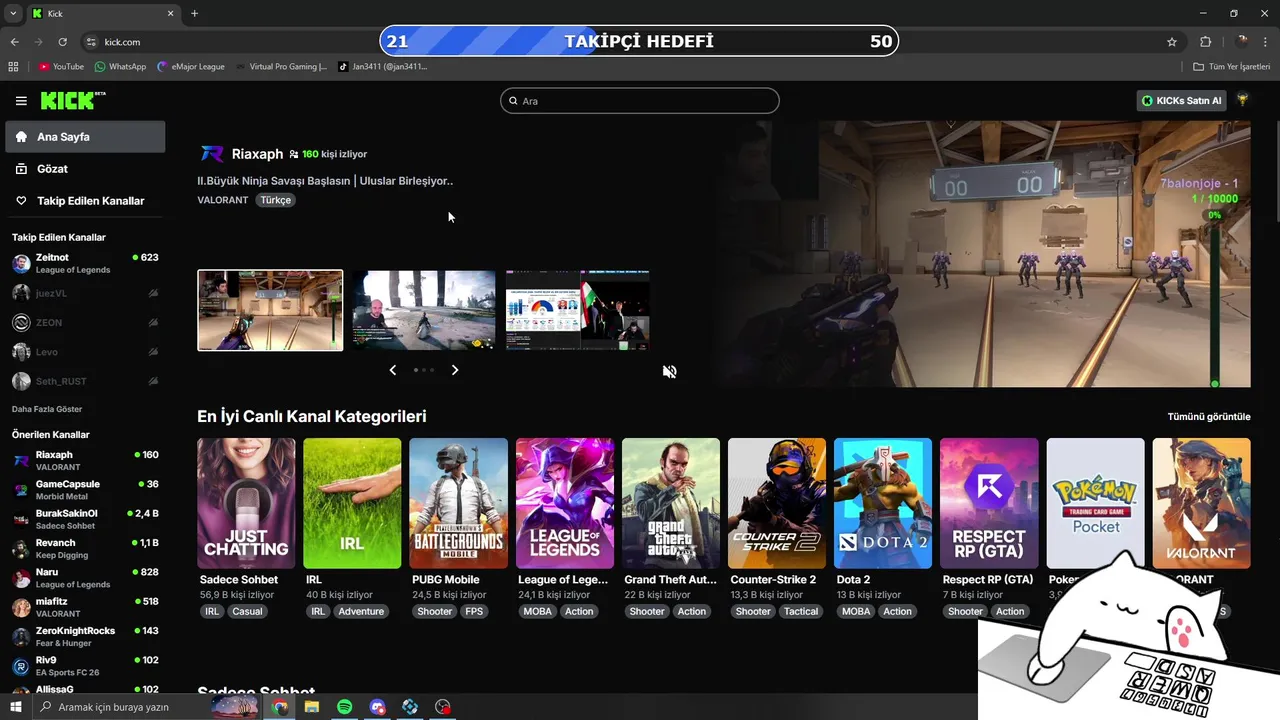Click Tümünü görüntüle link
Image resolution: width=1280 pixels, height=720 pixels.
point(1209,417)
